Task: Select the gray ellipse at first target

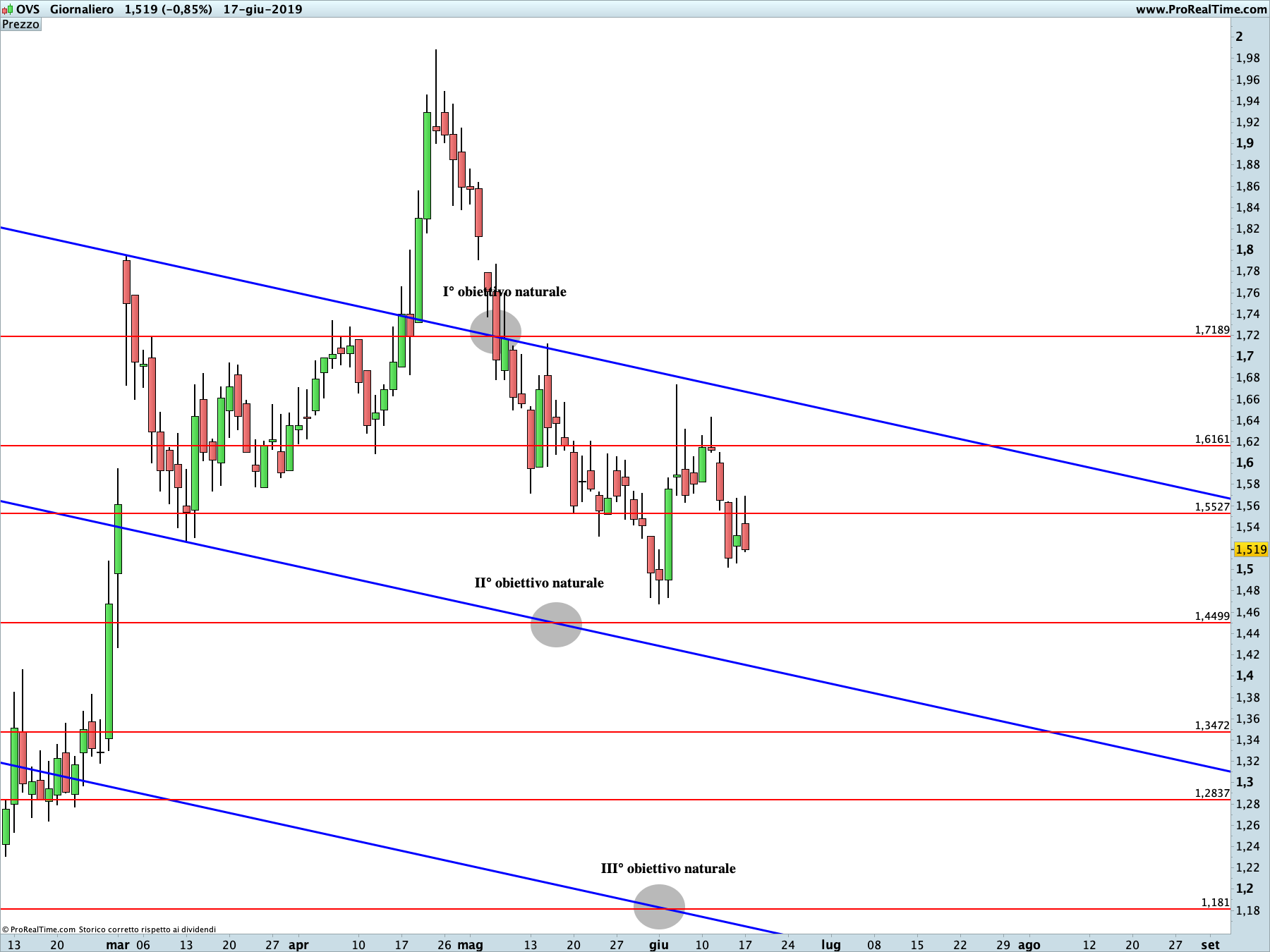Action: (495, 331)
